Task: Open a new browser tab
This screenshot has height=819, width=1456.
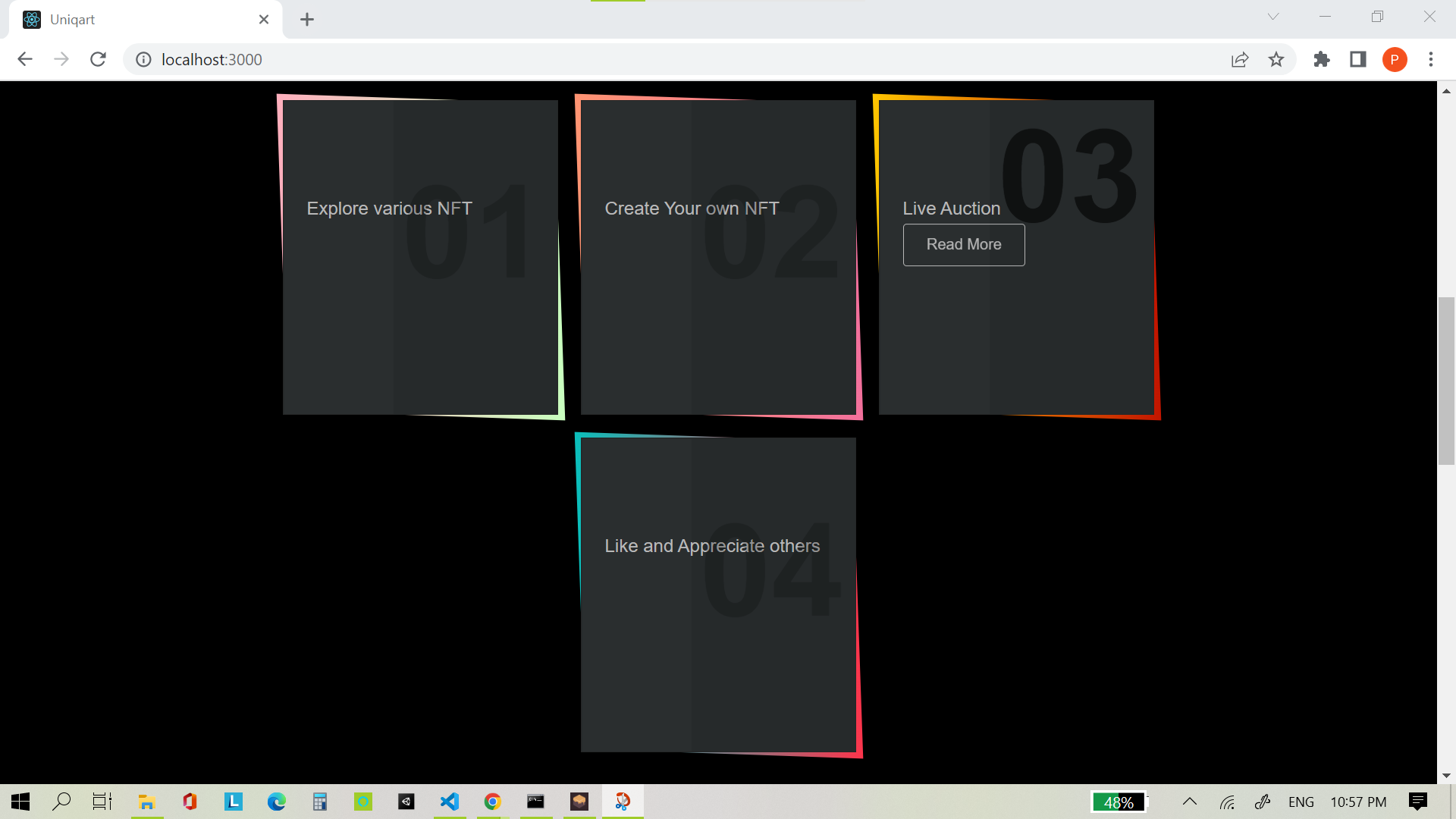Action: click(306, 20)
